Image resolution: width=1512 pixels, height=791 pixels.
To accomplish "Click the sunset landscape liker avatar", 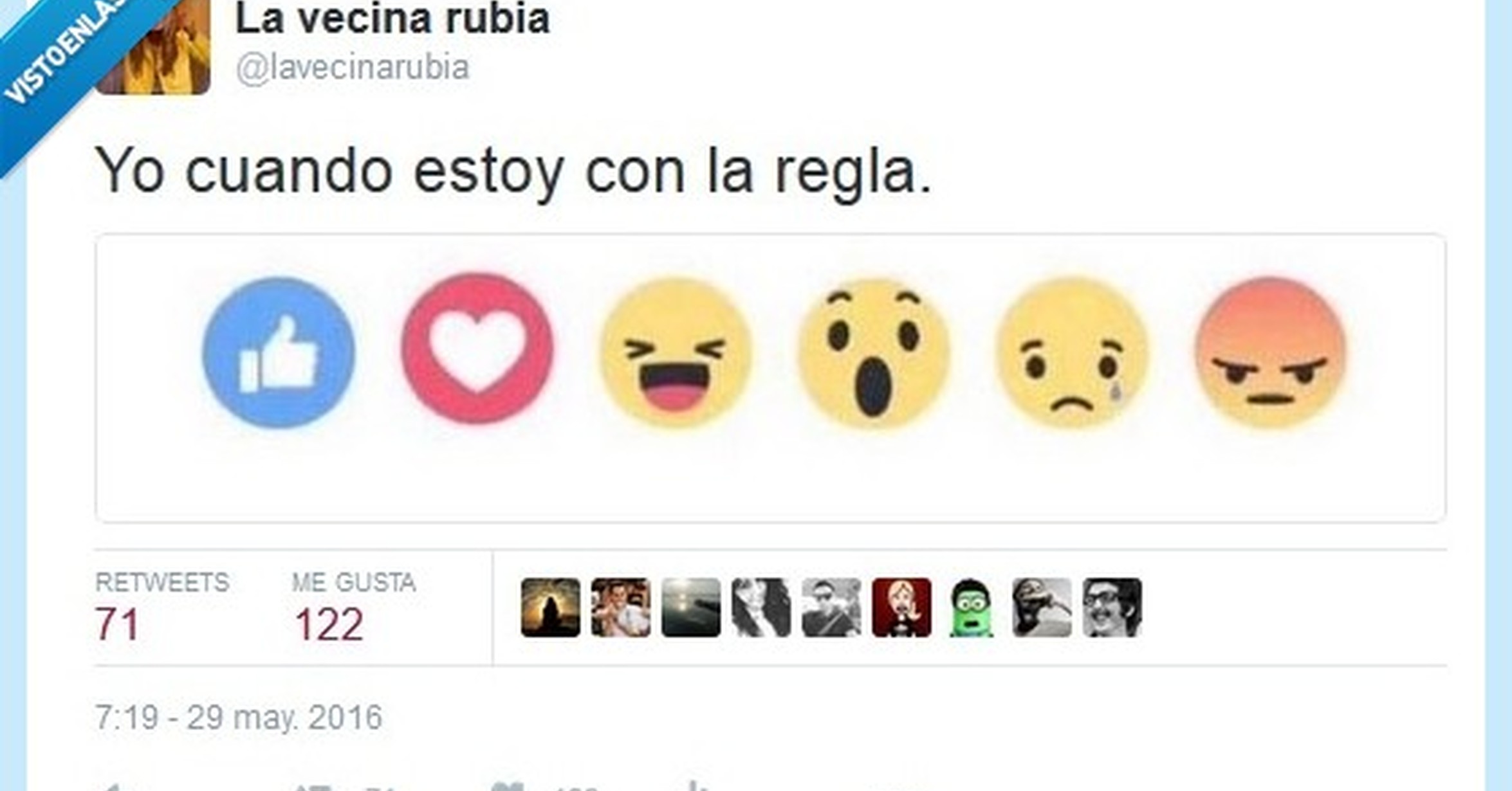I will (x=690, y=608).
